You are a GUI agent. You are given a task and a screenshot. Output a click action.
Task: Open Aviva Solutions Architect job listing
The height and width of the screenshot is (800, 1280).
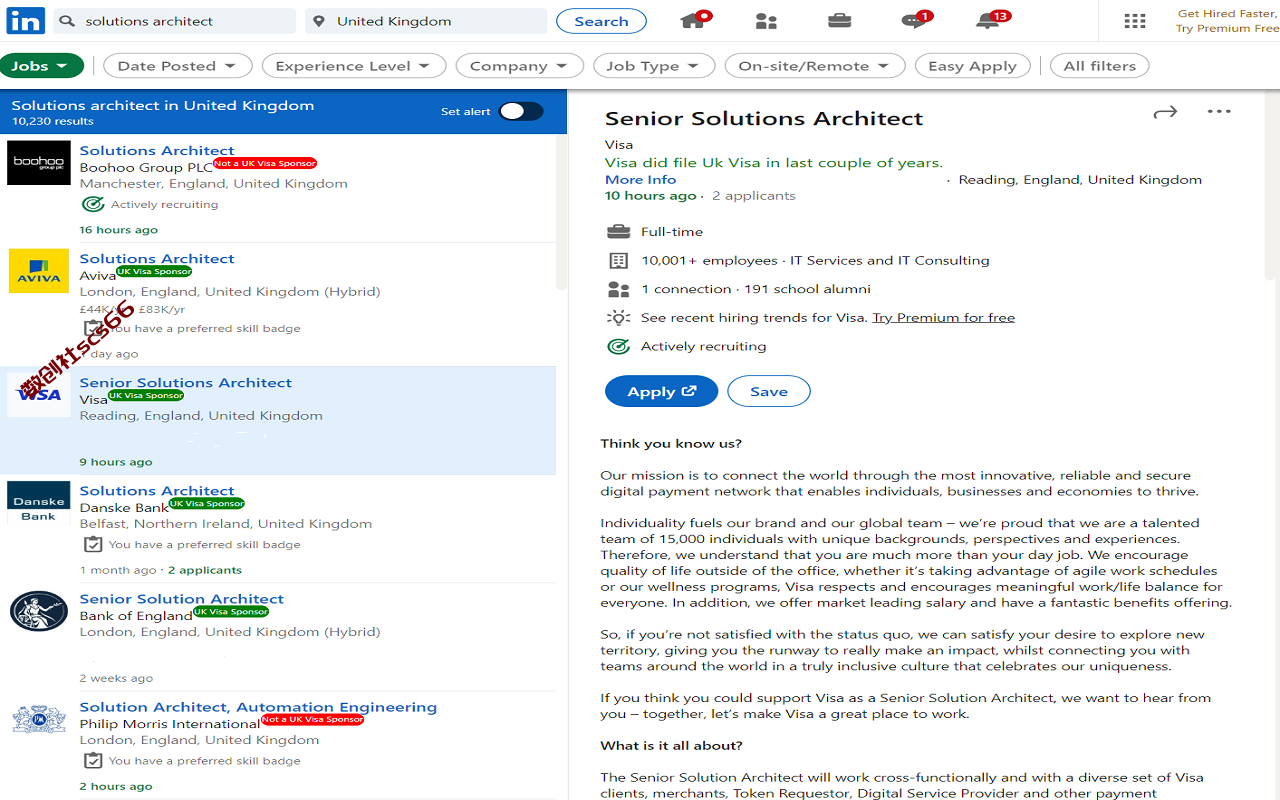(x=157, y=259)
